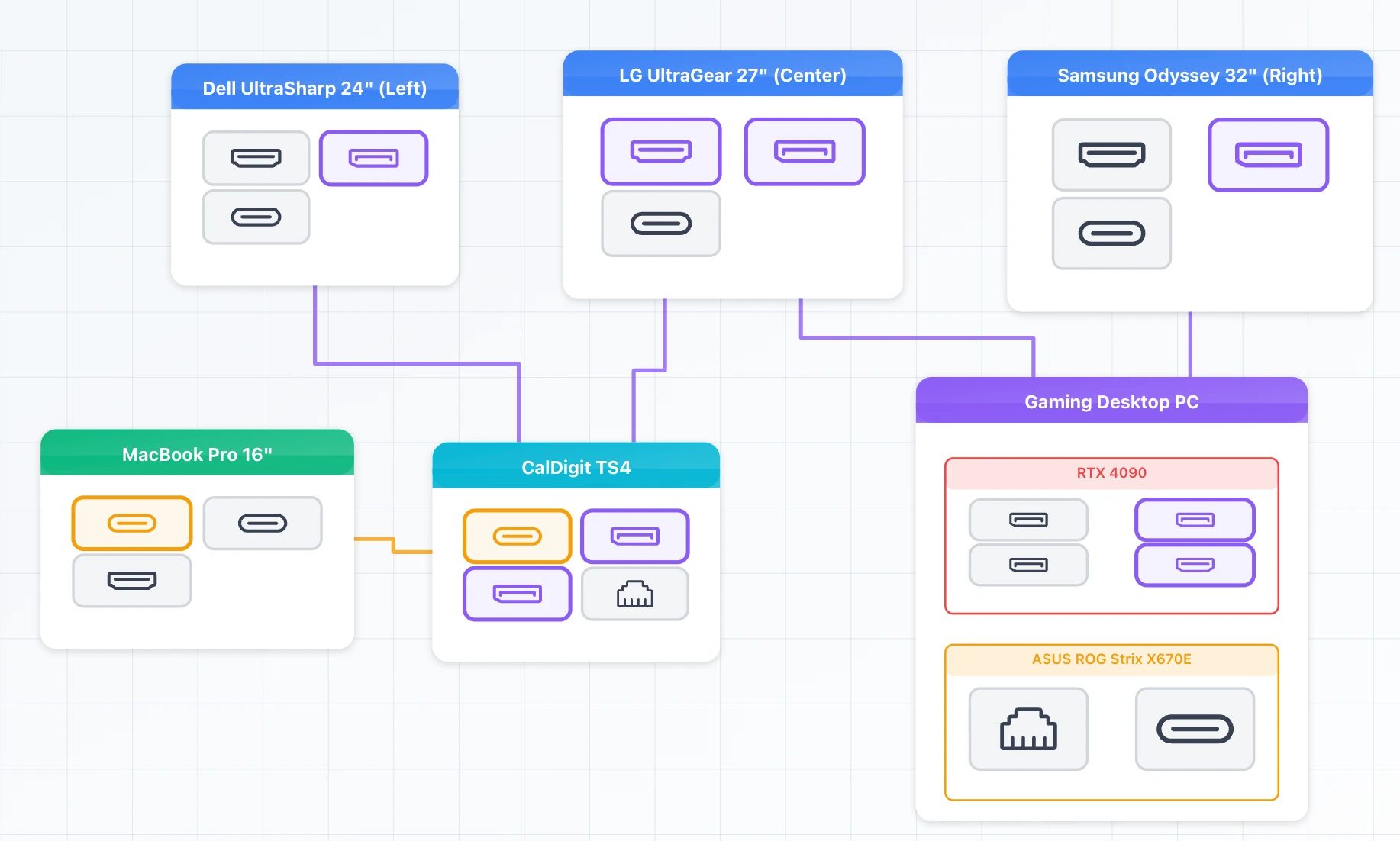
Task: Click the ASUS ROG Strix Ethernet port
Action: click(1028, 729)
